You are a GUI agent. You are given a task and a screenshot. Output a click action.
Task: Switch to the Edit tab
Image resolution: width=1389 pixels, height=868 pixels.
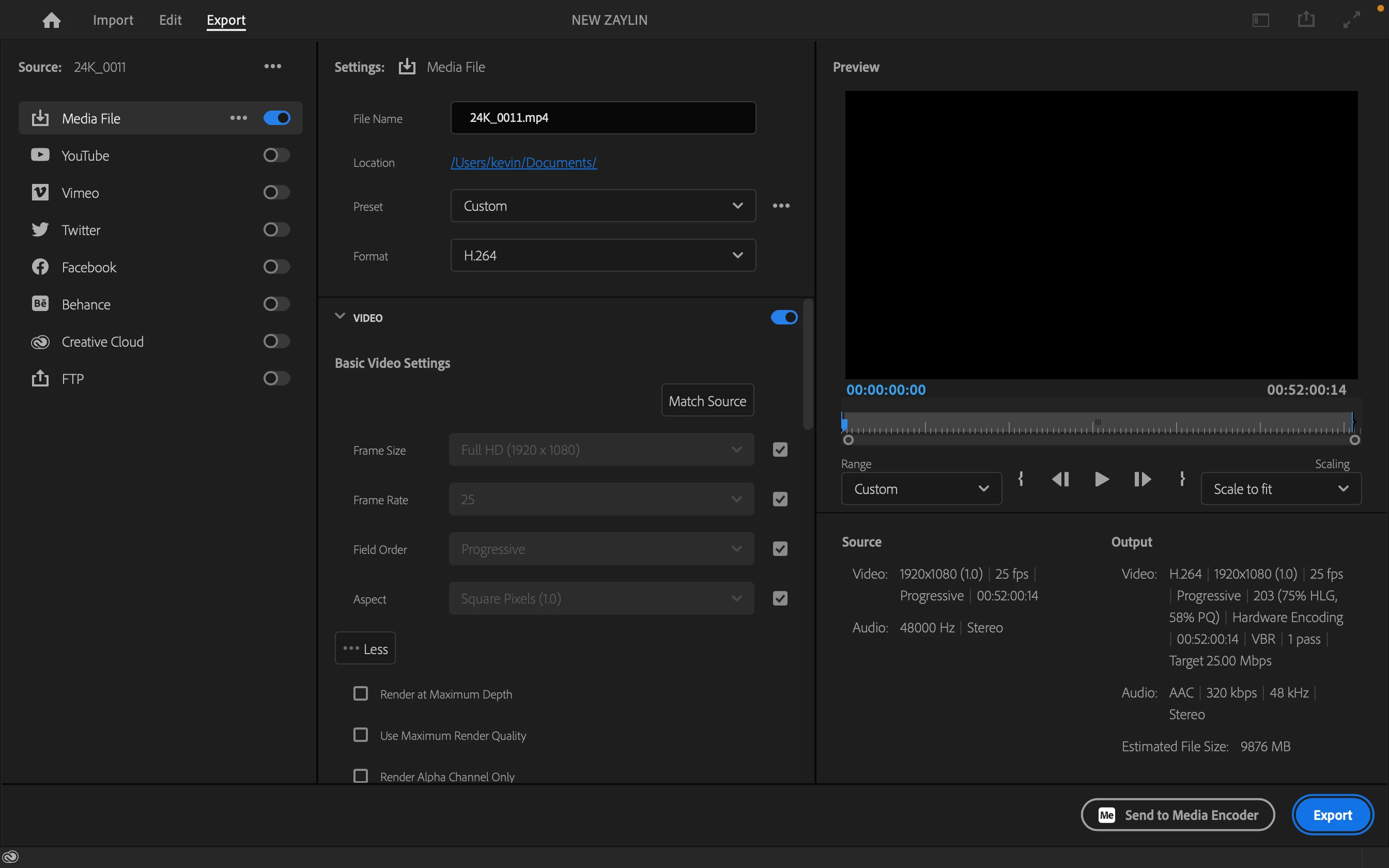(x=171, y=20)
